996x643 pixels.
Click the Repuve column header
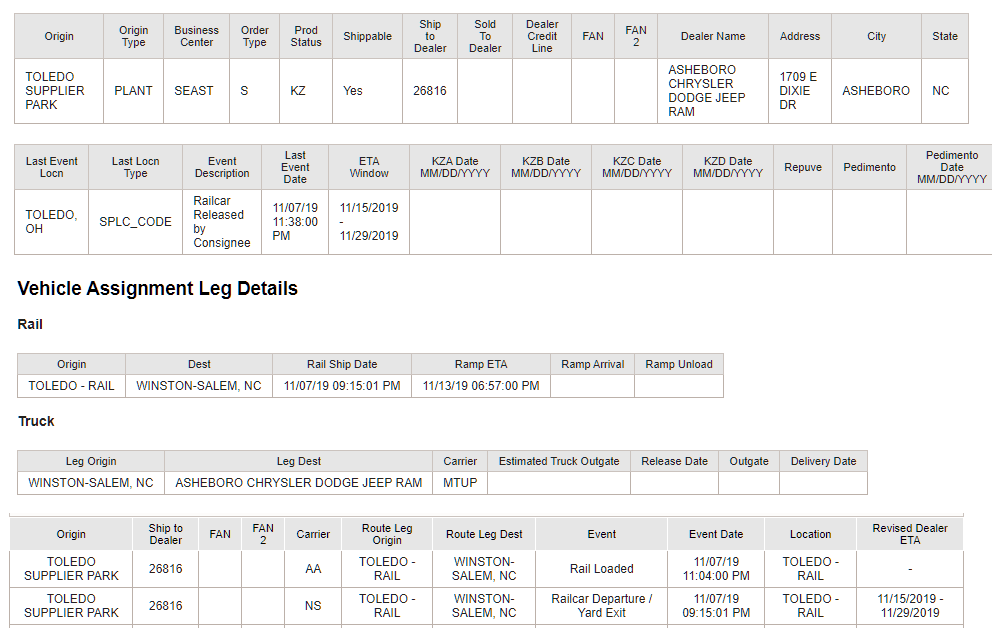coord(803,167)
